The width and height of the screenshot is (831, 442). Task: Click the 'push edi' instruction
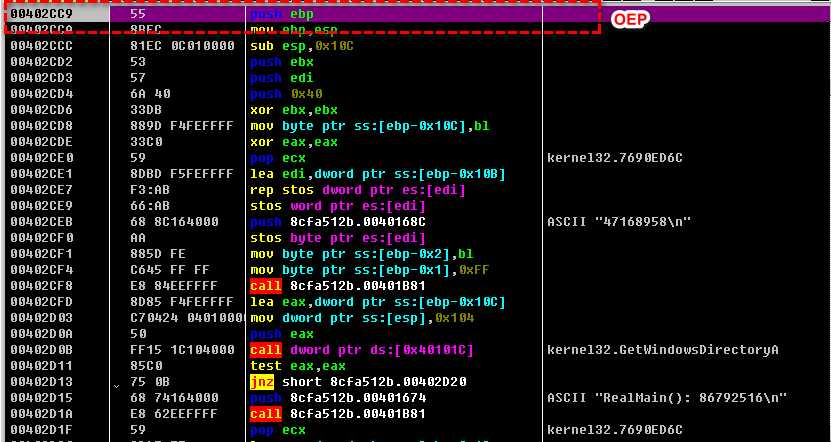[281, 78]
